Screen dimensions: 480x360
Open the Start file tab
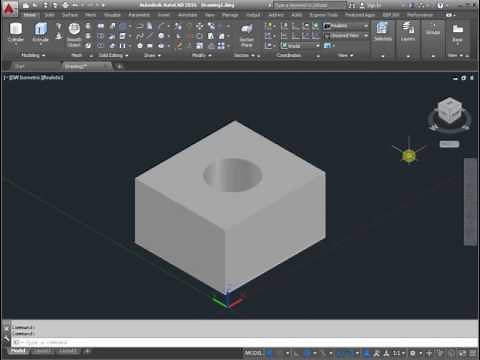20,66
